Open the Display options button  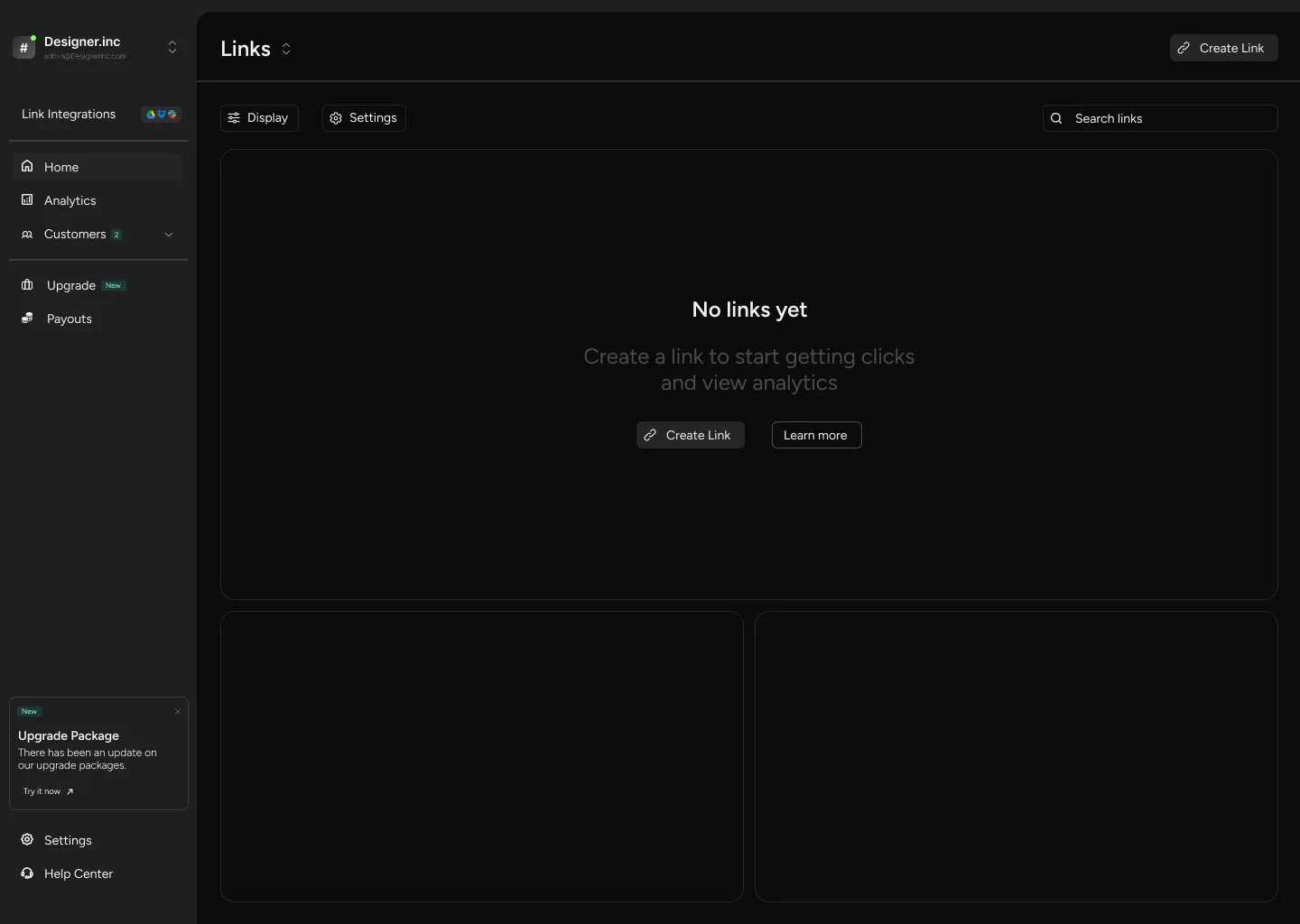(x=259, y=118)
